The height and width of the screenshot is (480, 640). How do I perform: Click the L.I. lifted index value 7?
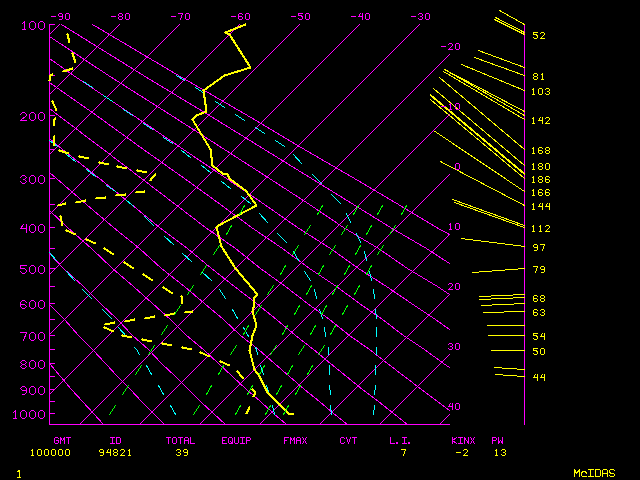404,453
